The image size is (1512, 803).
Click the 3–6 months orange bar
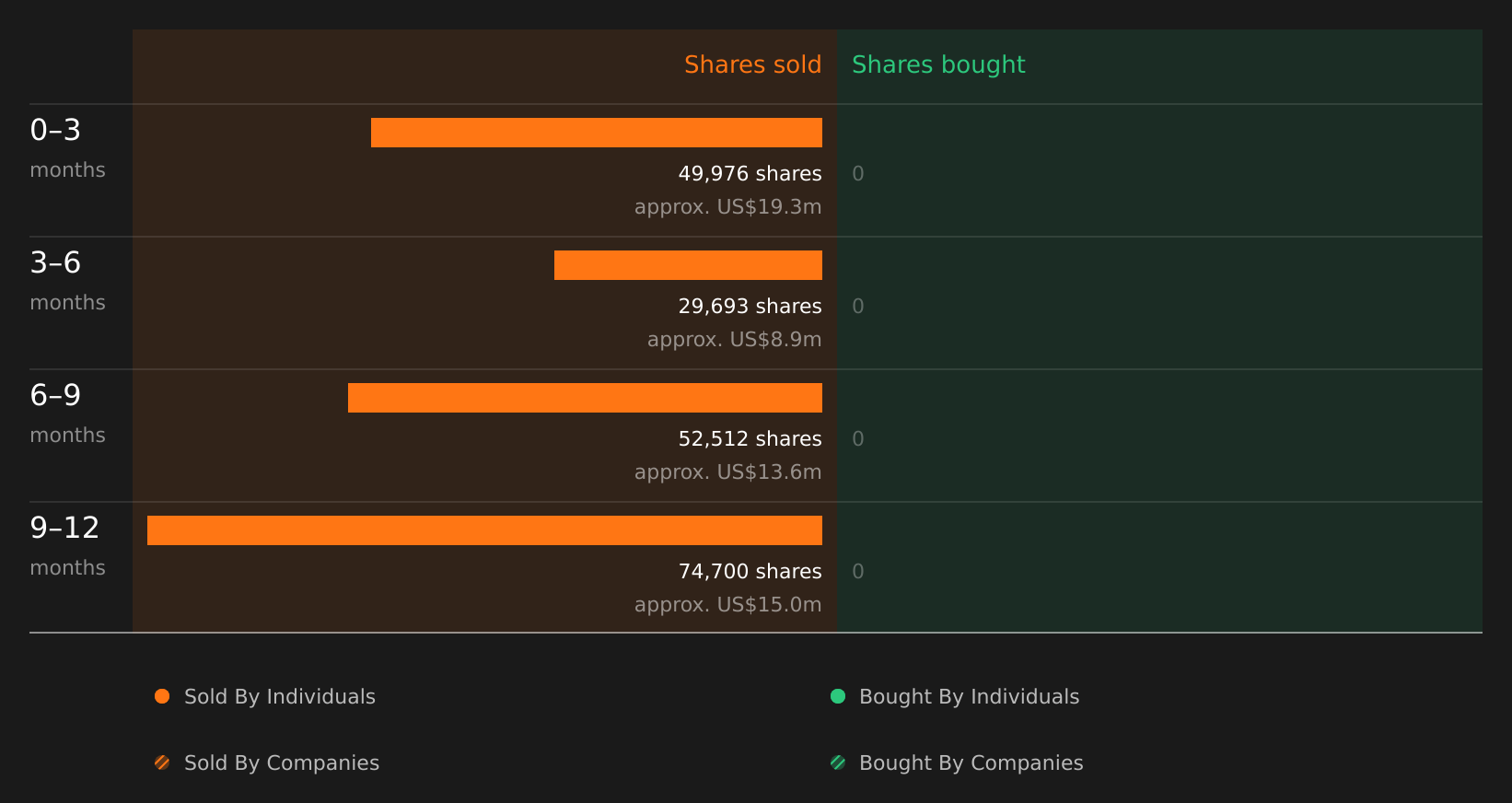pos(688,265)
